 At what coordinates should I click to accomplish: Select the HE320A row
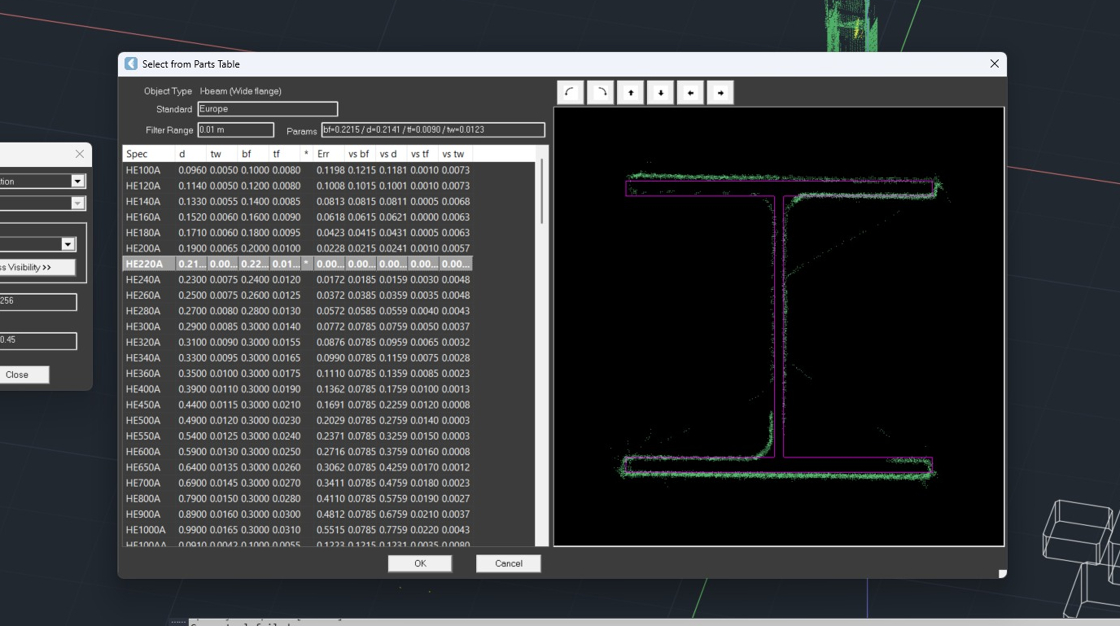[x=297, y=342]
